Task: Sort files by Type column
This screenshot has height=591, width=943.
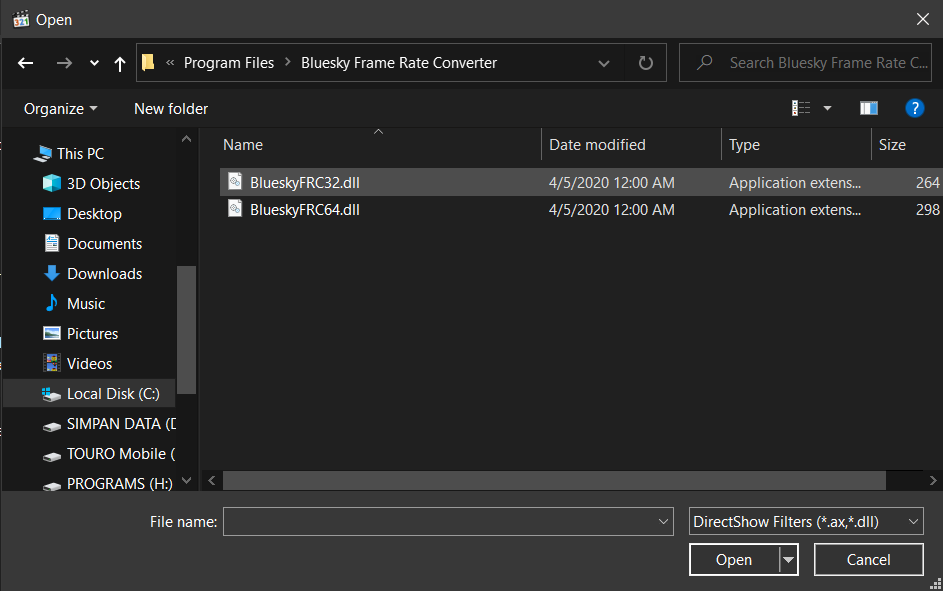Action: (x=745, y=145)
